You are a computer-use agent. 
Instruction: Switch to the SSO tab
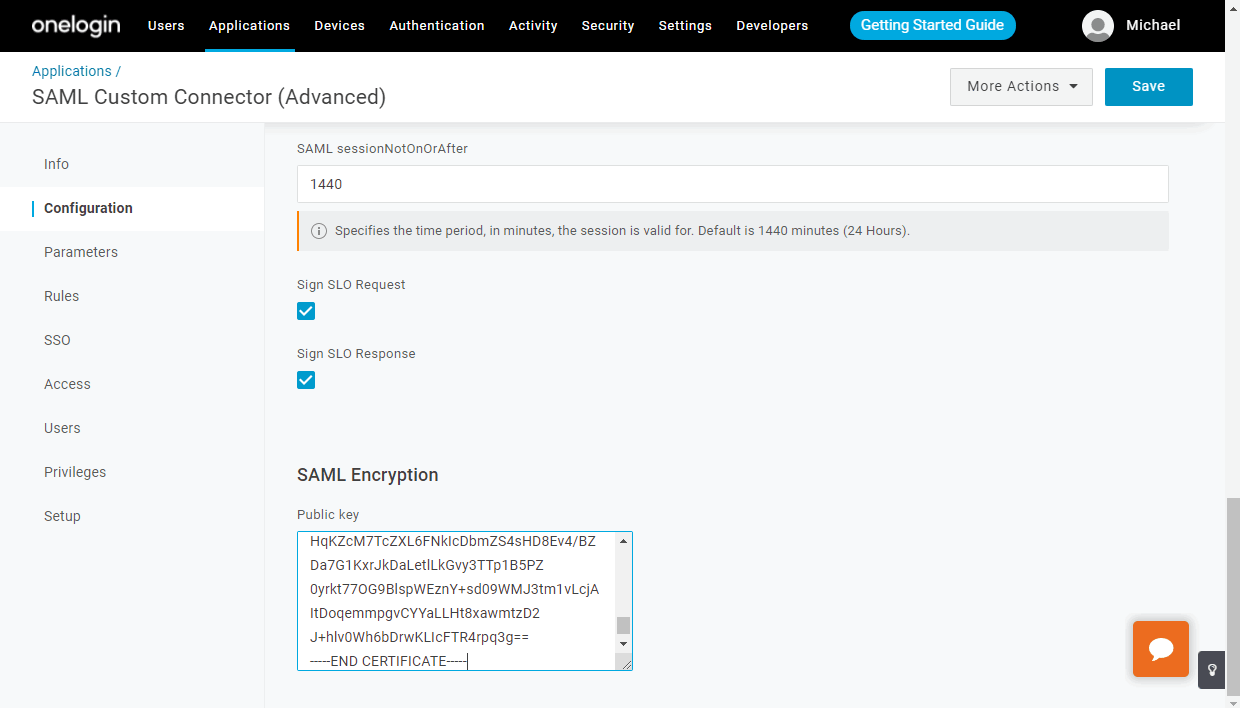coord(57,340)
